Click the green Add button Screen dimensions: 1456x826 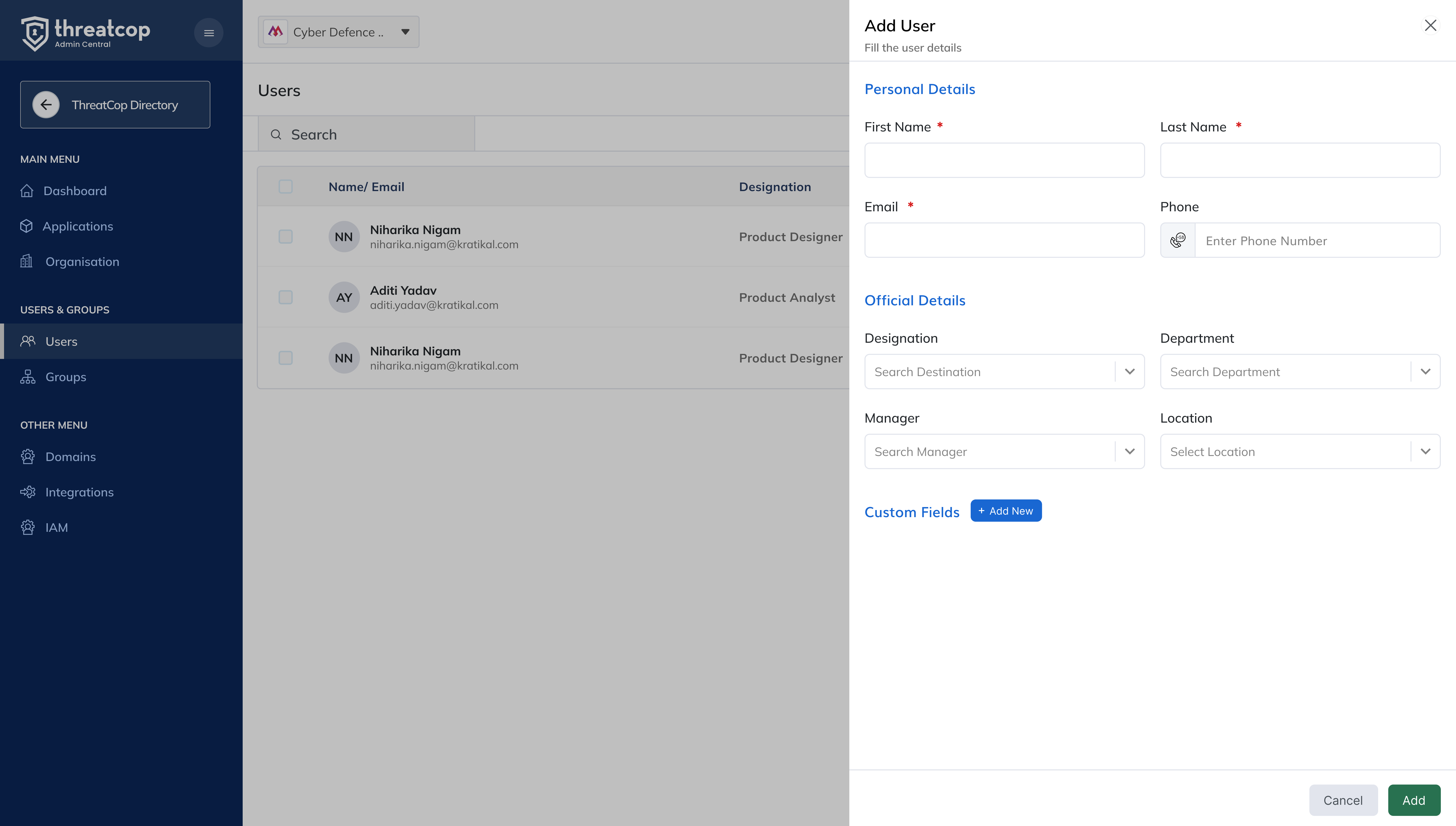(x=1414, y=800)
